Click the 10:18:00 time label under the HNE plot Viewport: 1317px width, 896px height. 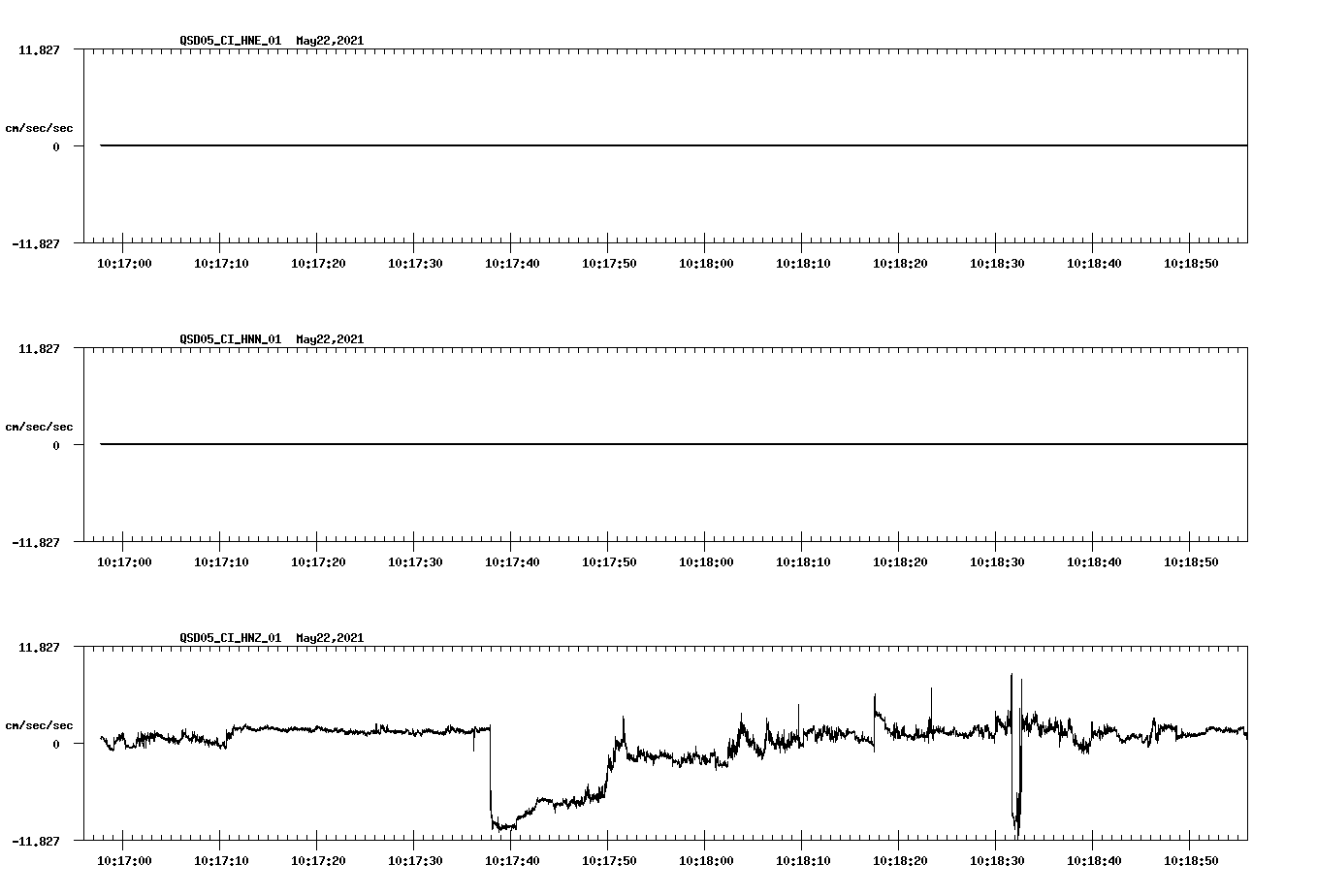706,264
